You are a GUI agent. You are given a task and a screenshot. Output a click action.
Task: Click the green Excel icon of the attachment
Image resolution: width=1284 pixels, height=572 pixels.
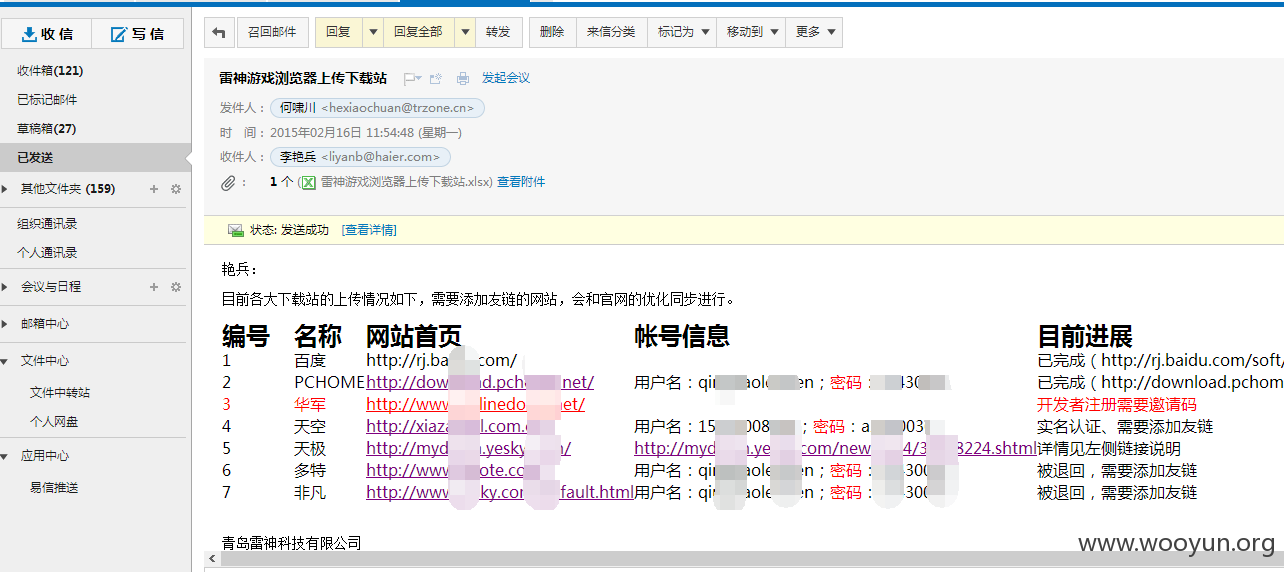(309, 182)
